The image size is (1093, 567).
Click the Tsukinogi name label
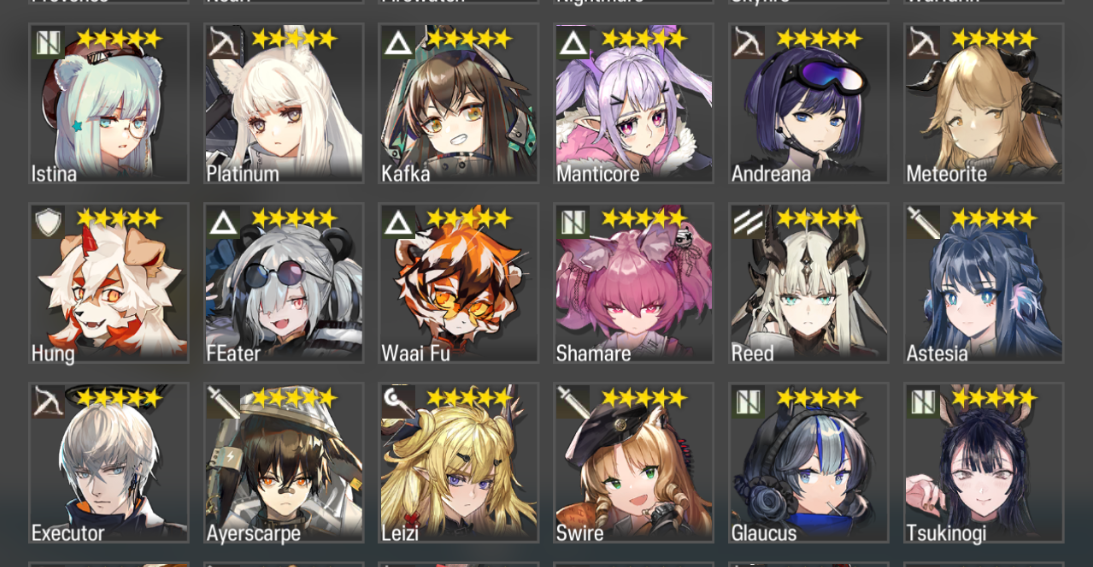pos(946,534)
